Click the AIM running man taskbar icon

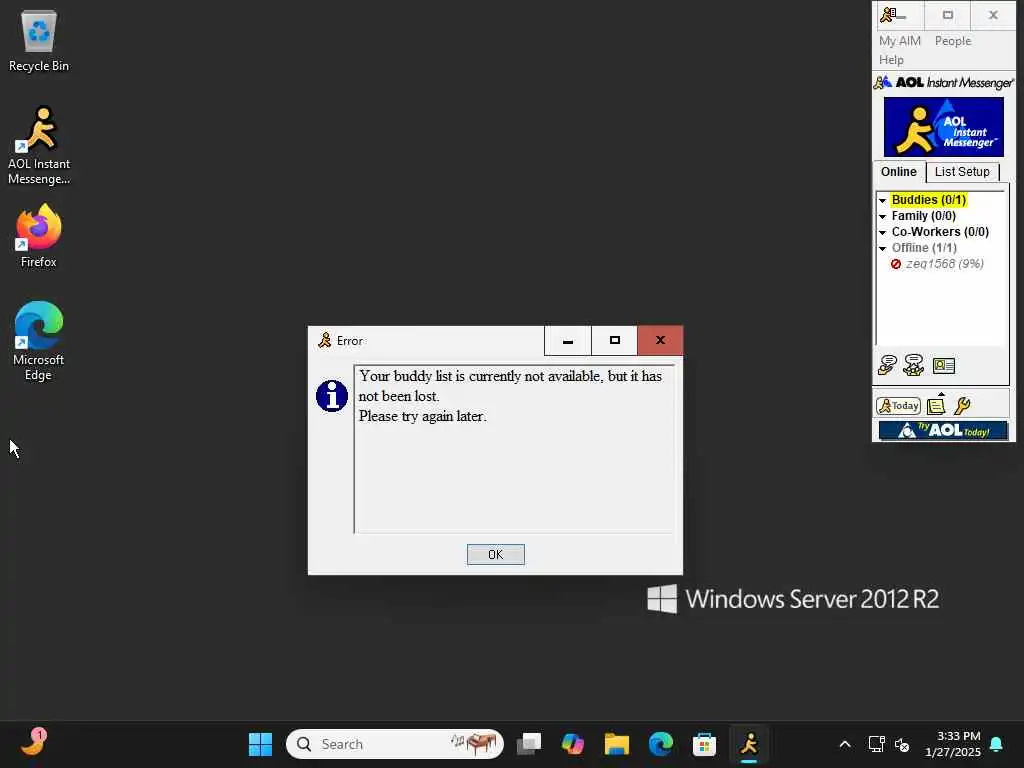tap(749, 744)
